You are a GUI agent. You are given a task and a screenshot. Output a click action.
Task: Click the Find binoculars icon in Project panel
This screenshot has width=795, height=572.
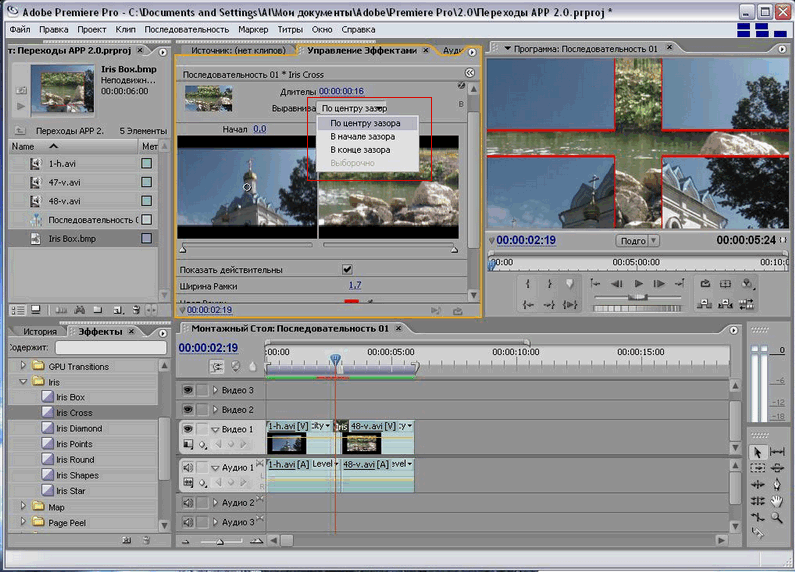[x=80, y=309]
